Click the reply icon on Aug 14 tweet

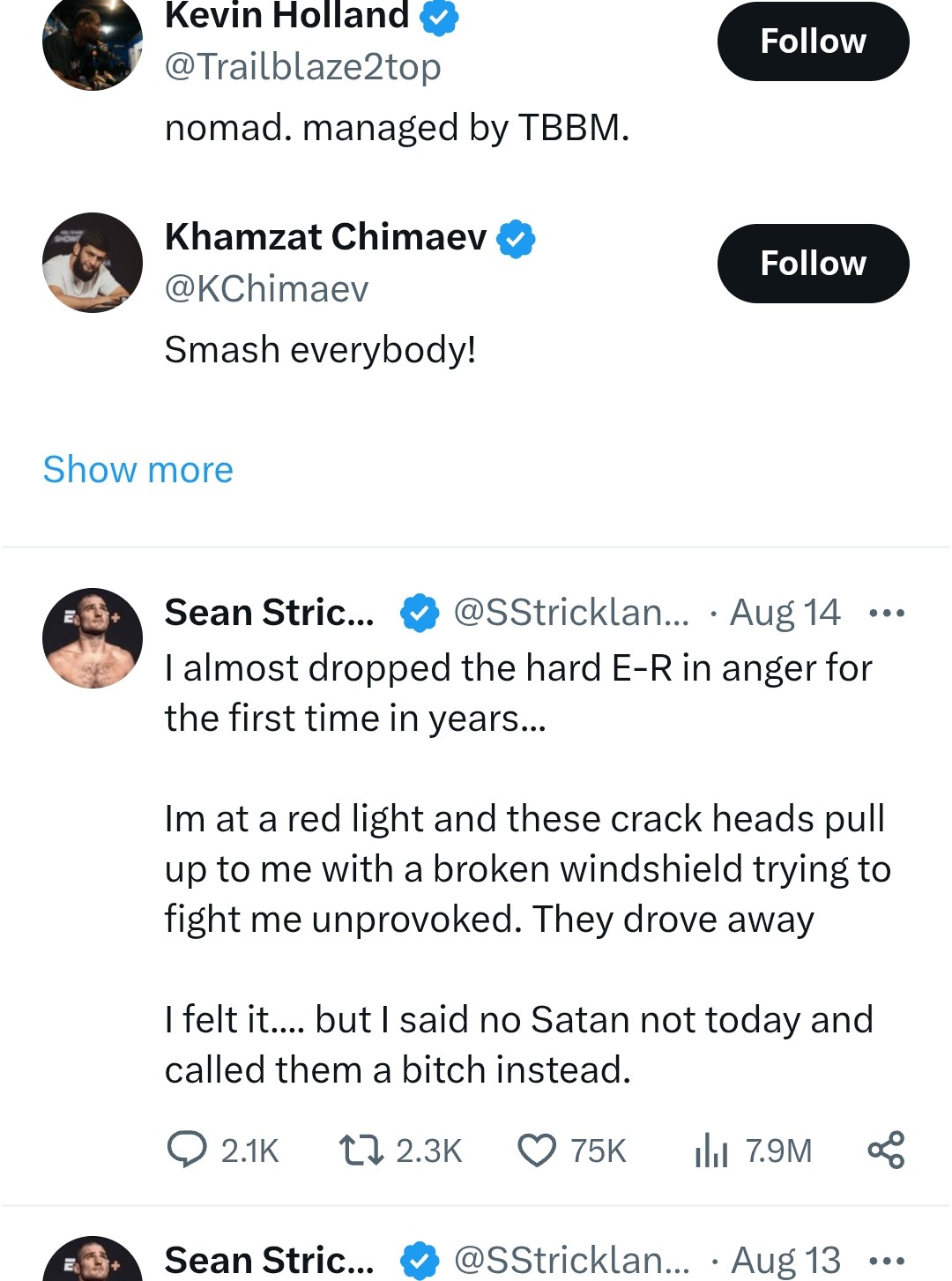coord(187,1150)
